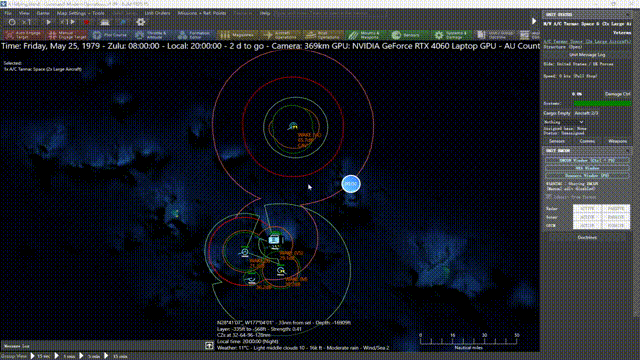Screen dimensions: 640x360
Task: Click the right panel vertical scrollbar
Action: [x=636, y=163]
